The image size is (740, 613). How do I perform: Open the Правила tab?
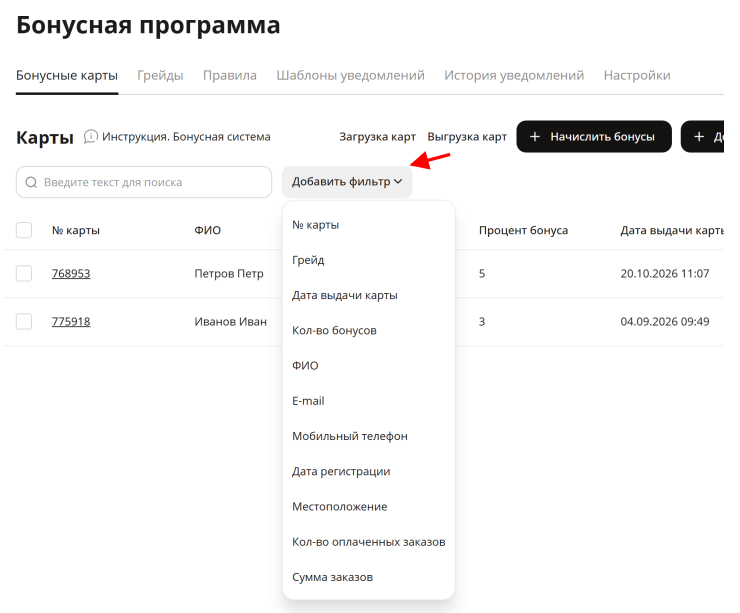230,76
